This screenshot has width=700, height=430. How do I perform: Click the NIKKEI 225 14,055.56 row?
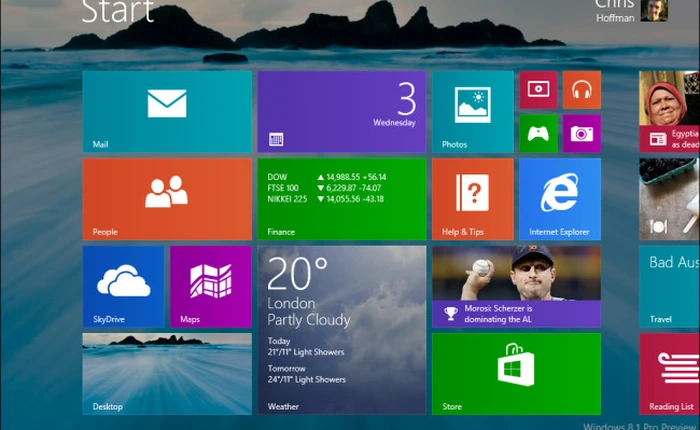325,199
